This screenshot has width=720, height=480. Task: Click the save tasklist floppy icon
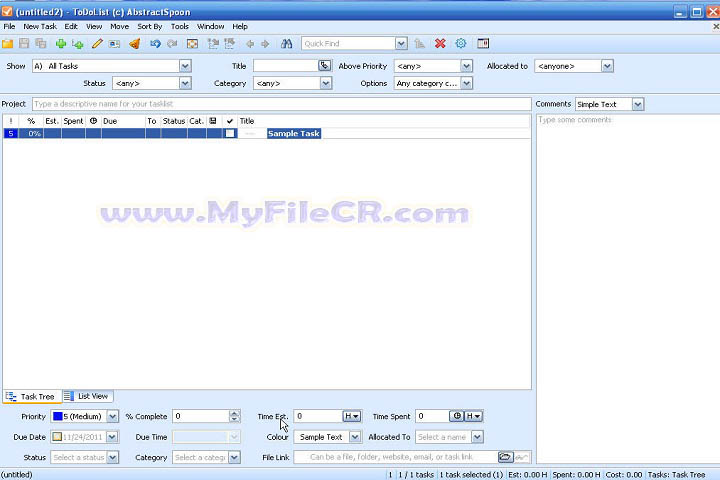[x=24, y=44]
